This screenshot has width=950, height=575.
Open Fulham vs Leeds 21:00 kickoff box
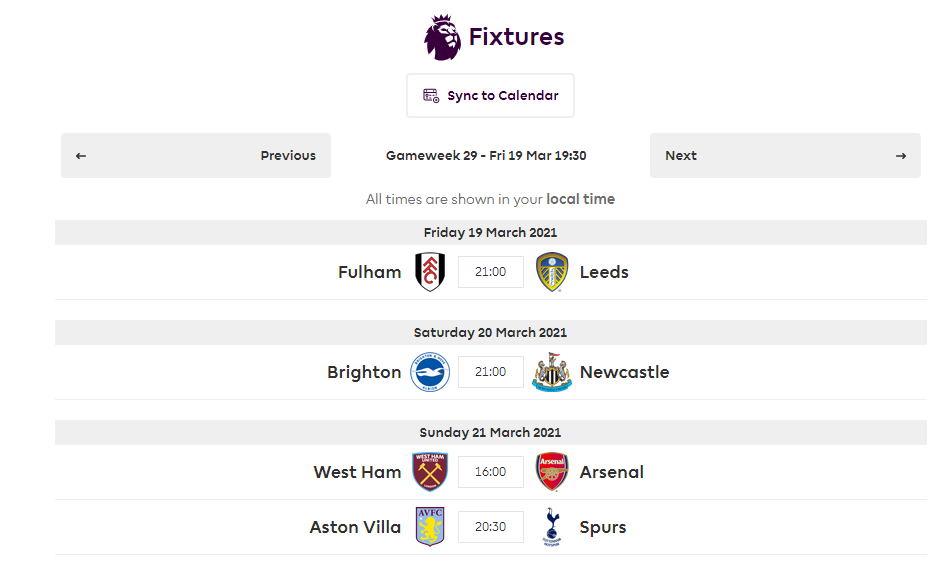point(491,272)
